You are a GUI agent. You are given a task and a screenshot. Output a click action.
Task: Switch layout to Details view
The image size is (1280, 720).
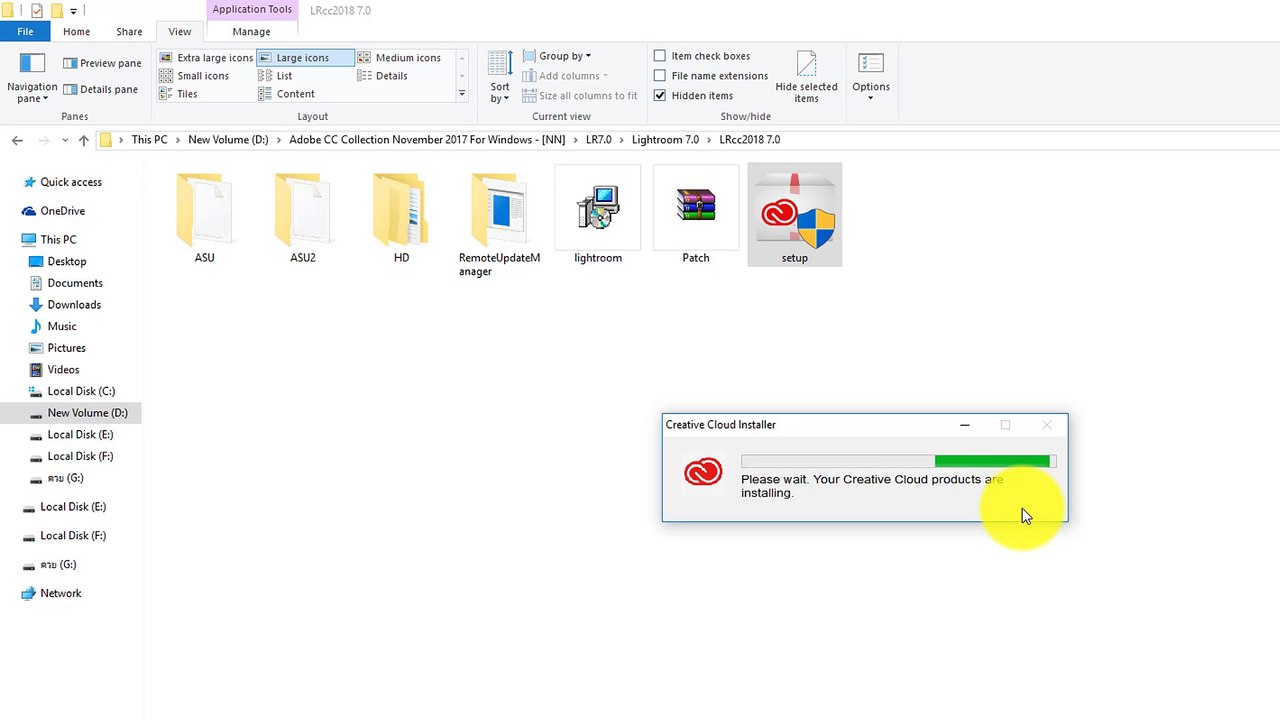(382, 76)
